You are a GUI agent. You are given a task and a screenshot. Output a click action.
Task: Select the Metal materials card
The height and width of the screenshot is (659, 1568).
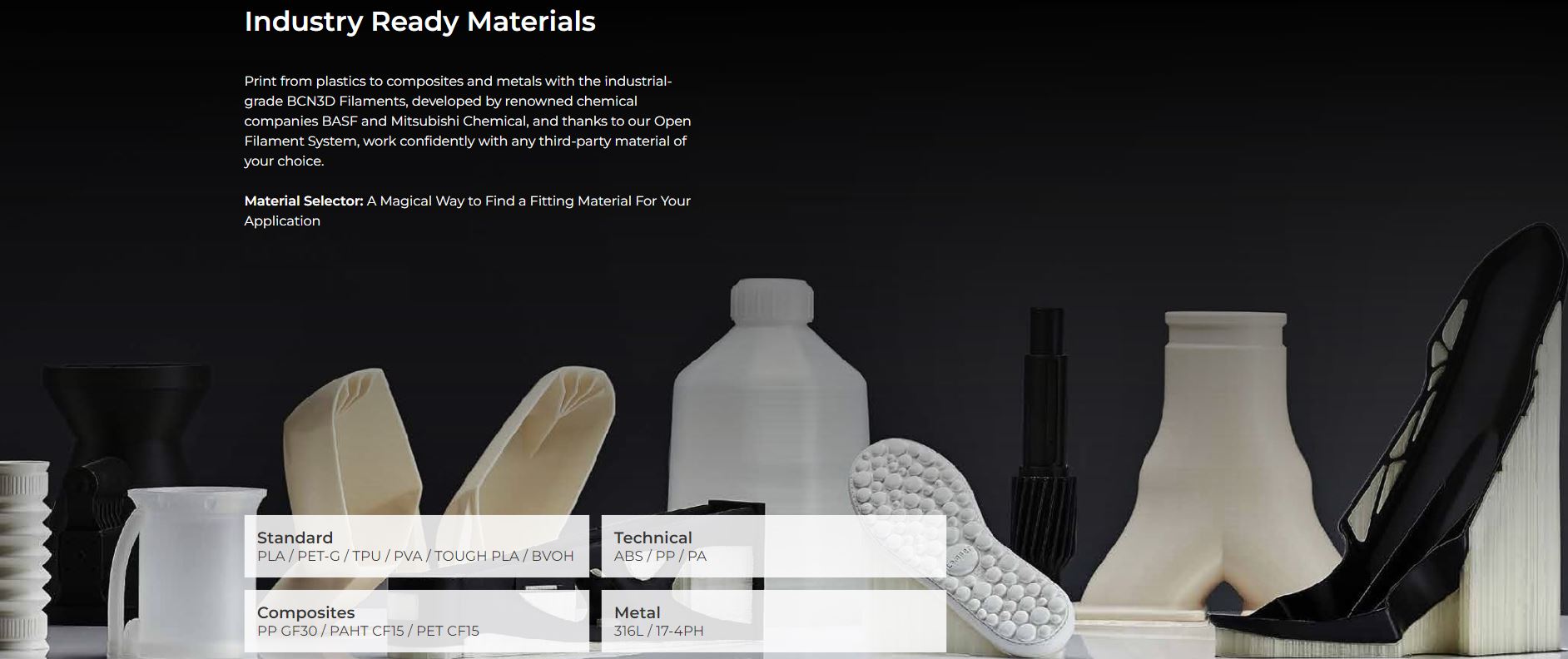[773, 621]
